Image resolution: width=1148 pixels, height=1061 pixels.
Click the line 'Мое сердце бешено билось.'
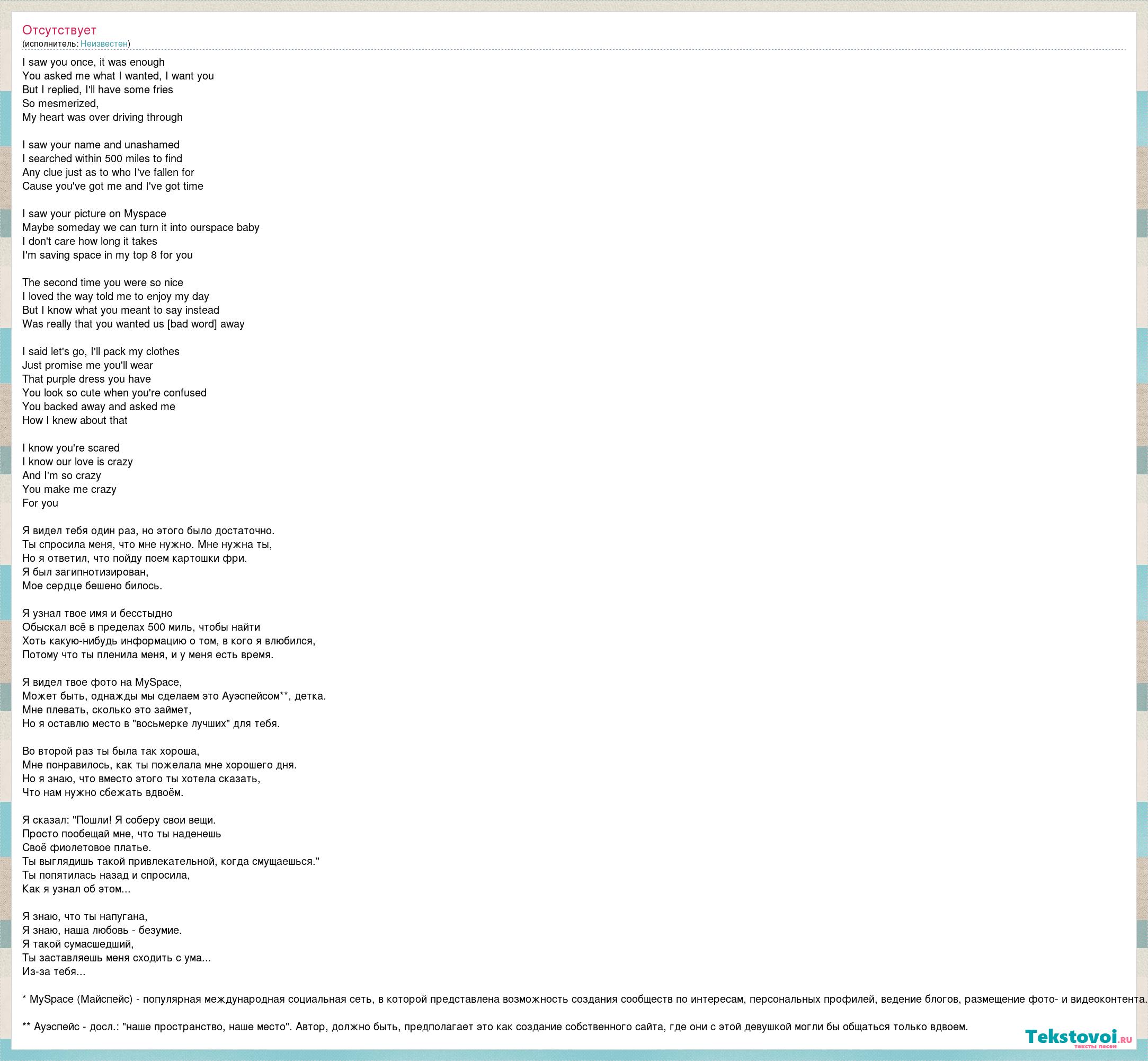[92, 586]
